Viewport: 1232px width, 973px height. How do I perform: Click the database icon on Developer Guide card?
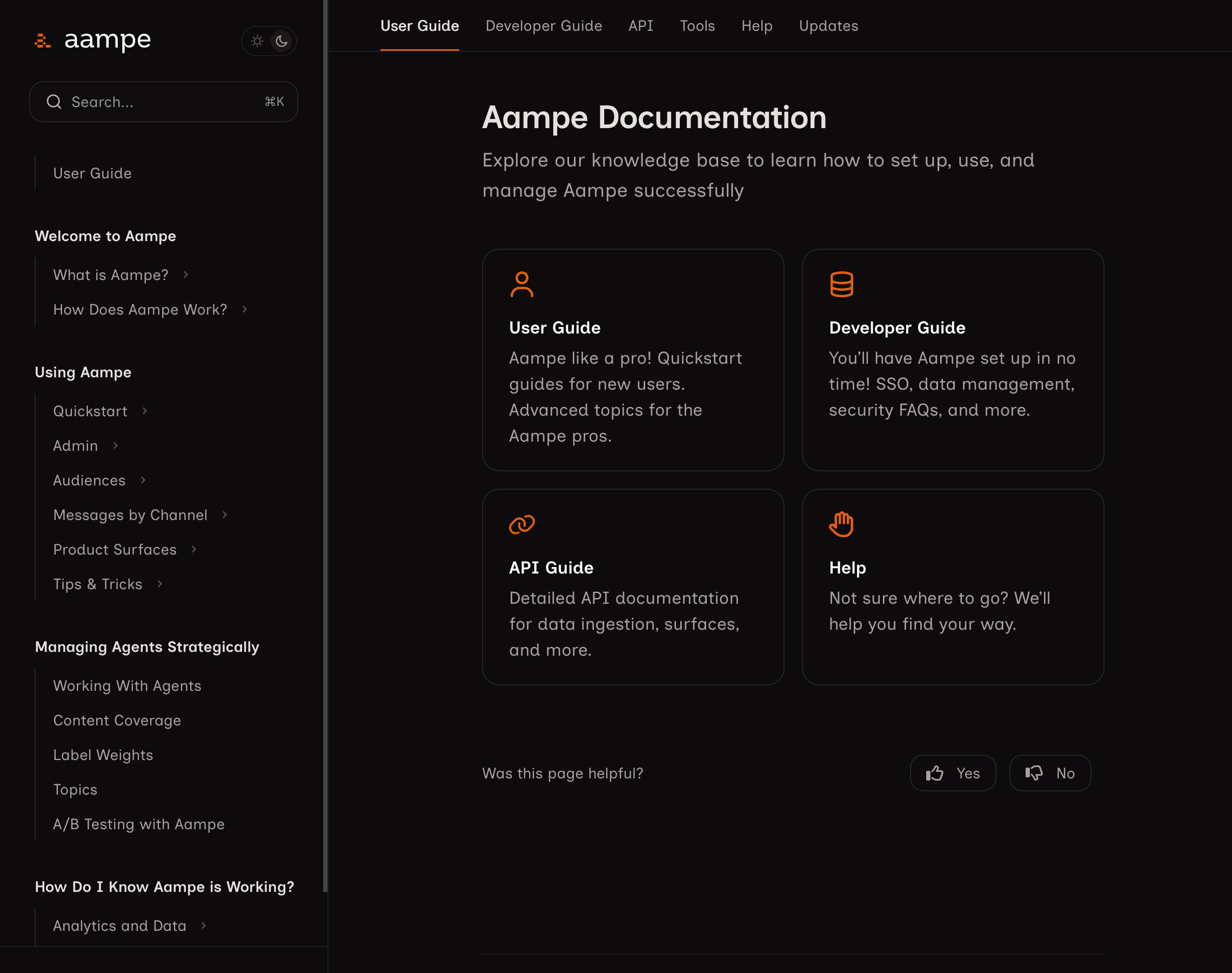click(842, 285)
